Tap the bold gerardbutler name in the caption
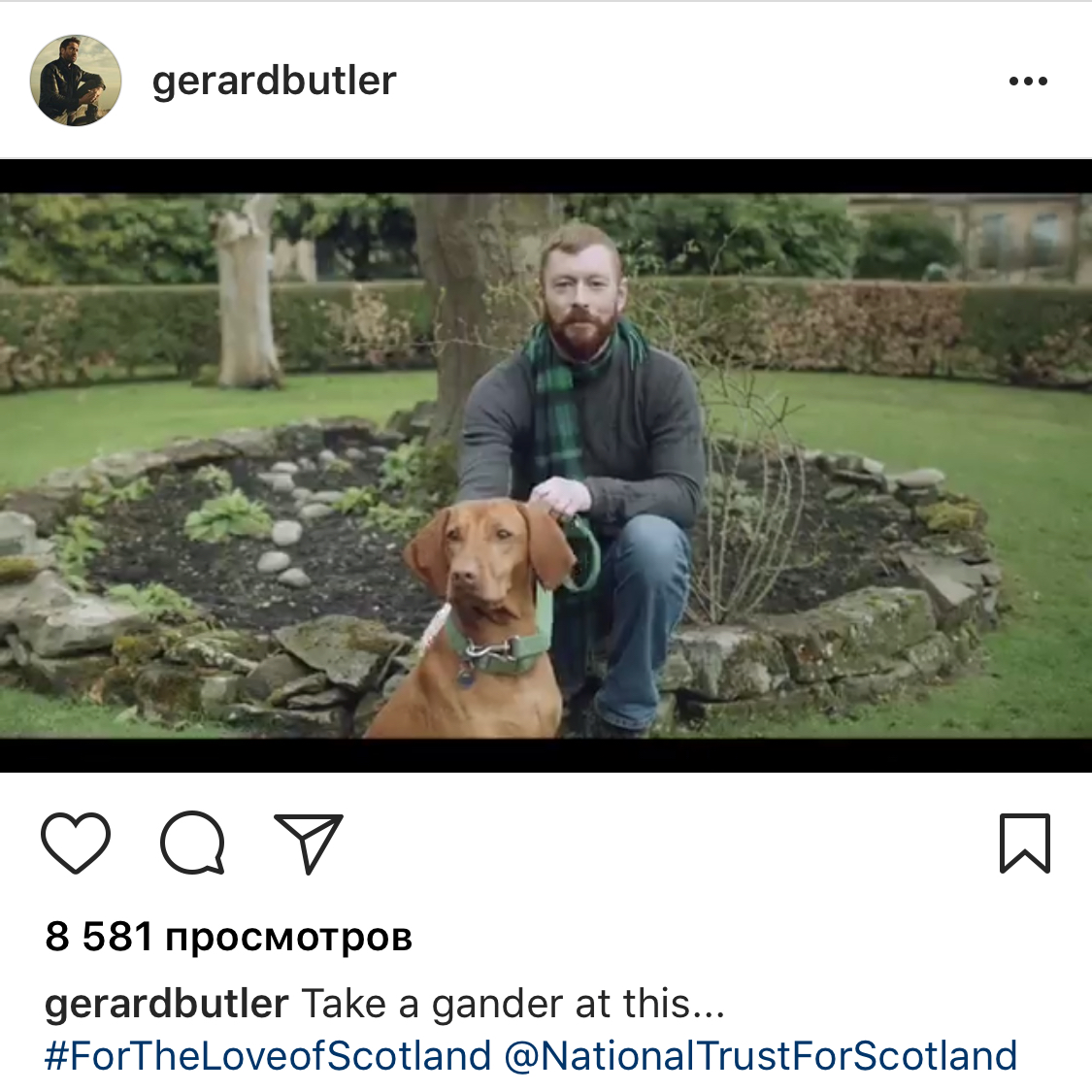This screenshot has width=1092, height=1092. [166, 1005]
